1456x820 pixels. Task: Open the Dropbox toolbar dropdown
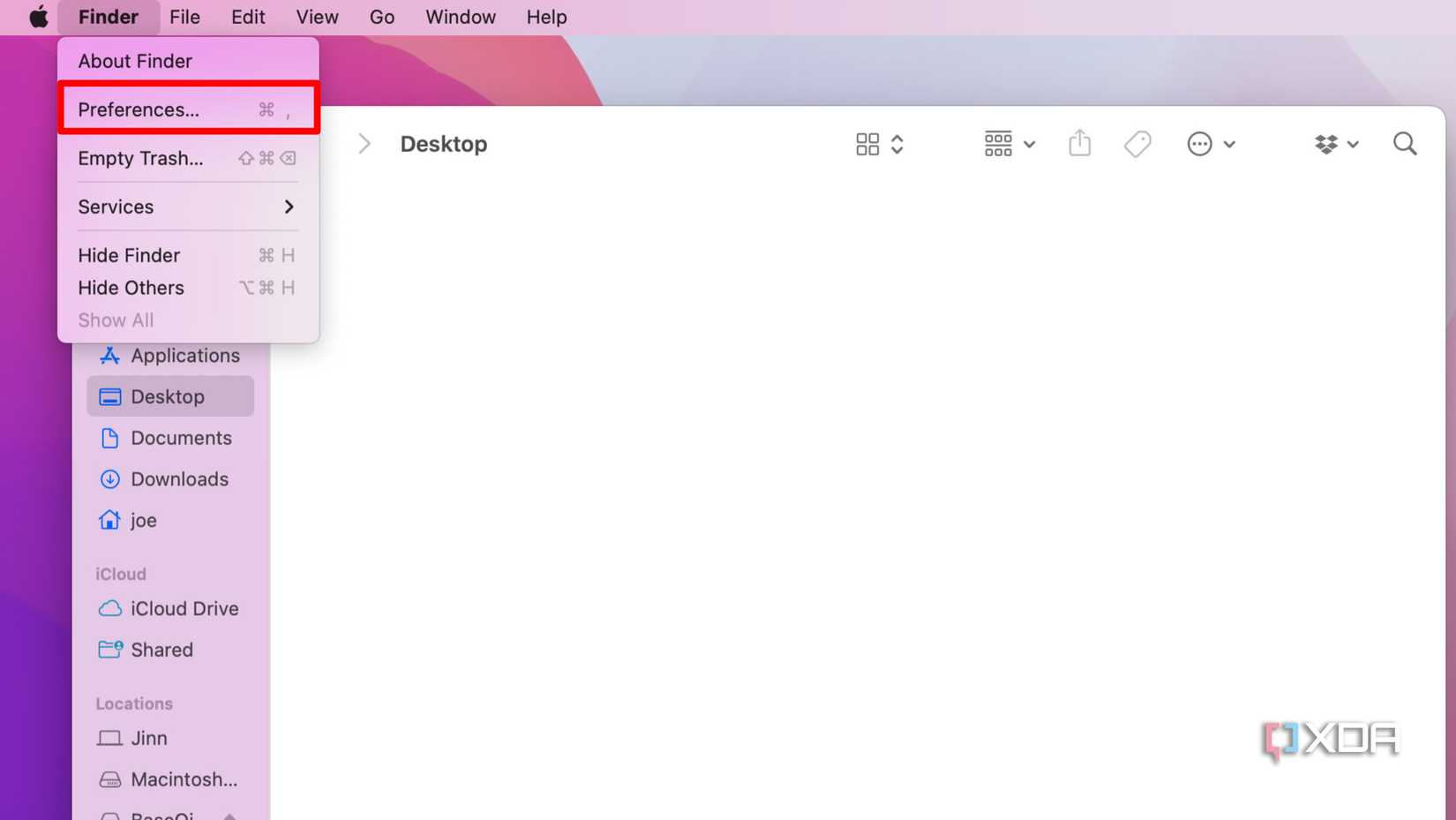pos(1336,144)
